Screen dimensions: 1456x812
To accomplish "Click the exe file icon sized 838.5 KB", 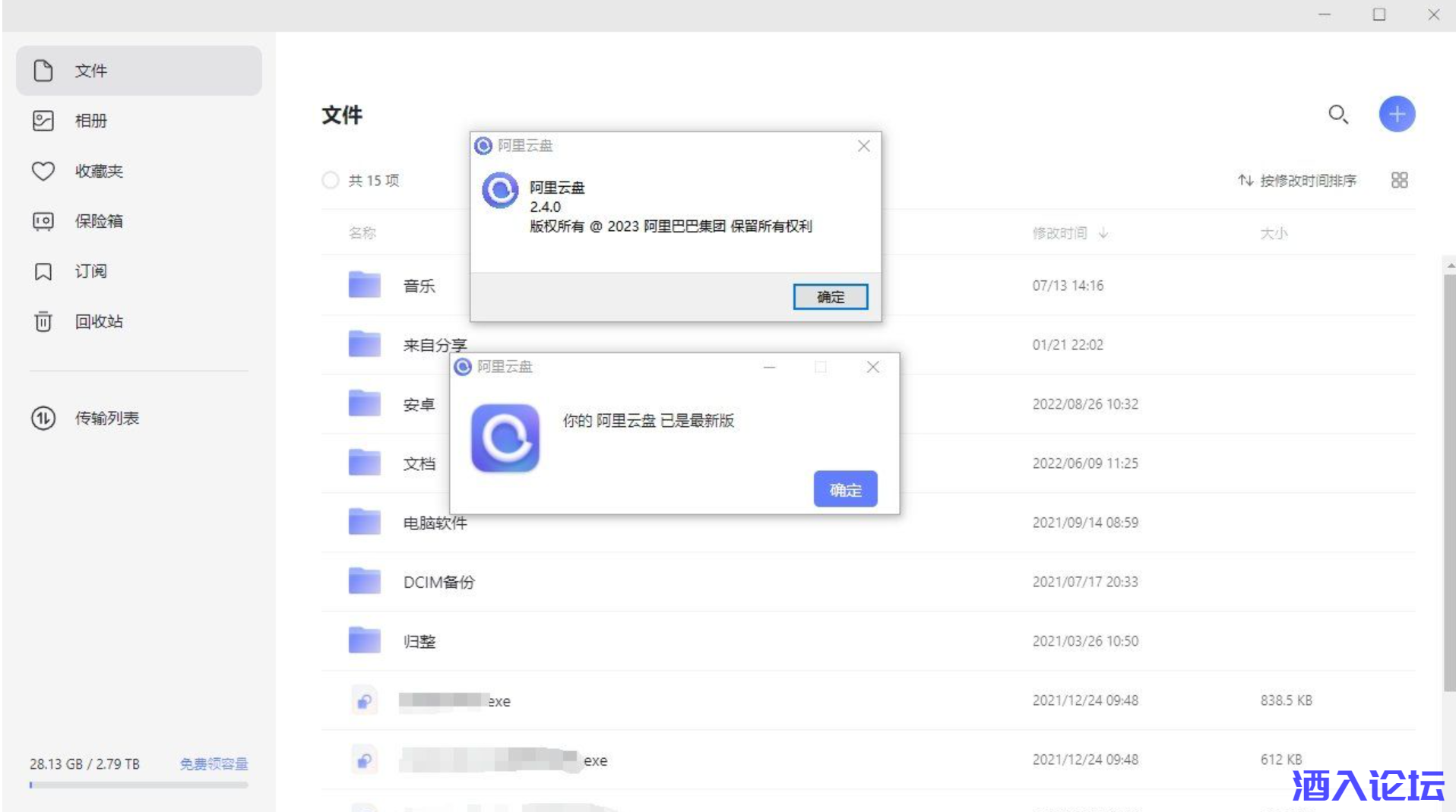I will click(x=364, y=700).
